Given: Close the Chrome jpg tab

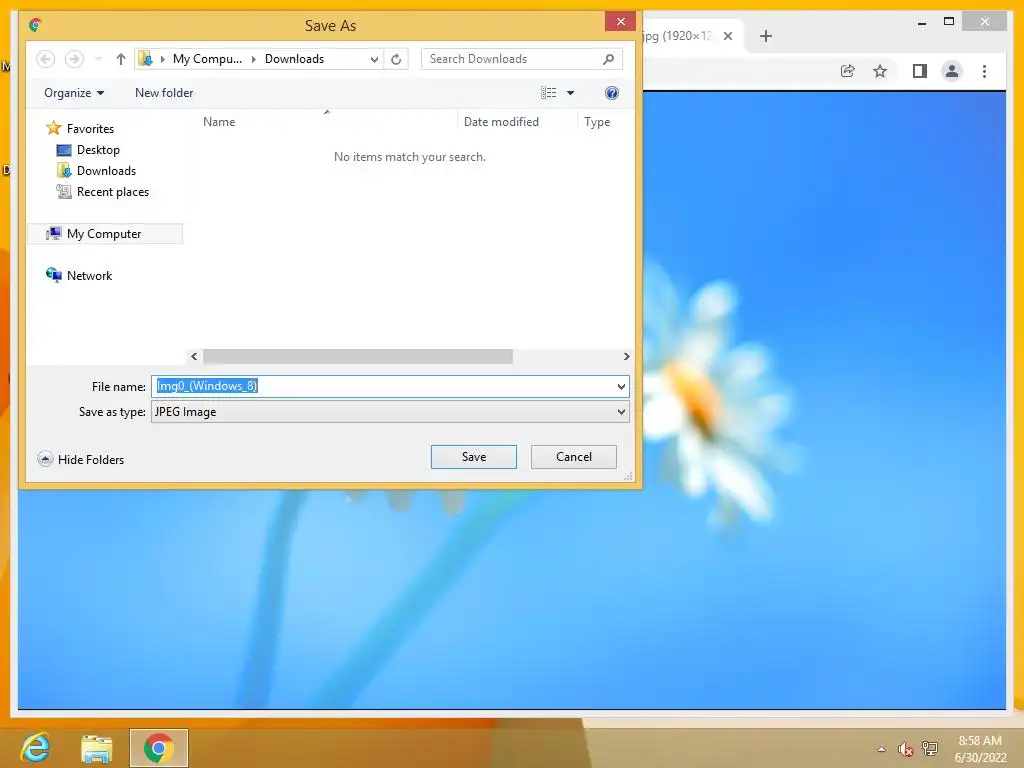Looking at the screenshot, I should [728, 36].
